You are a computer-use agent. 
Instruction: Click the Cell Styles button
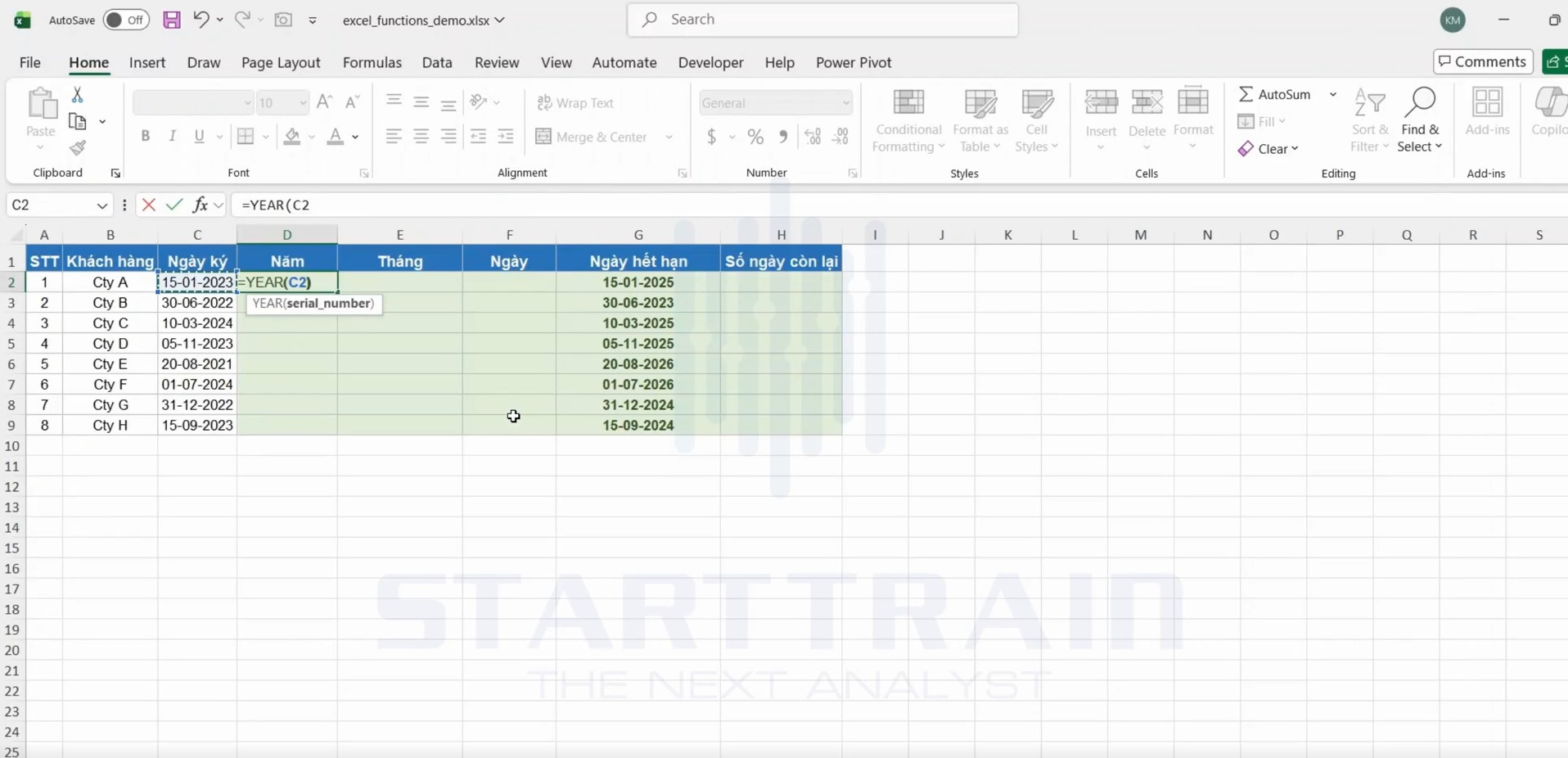(1037, 120)
